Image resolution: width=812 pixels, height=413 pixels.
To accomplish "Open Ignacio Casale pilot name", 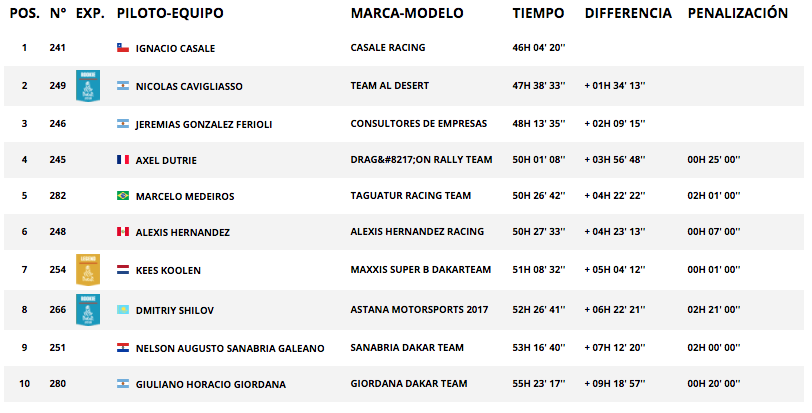I will pos(175,48).
